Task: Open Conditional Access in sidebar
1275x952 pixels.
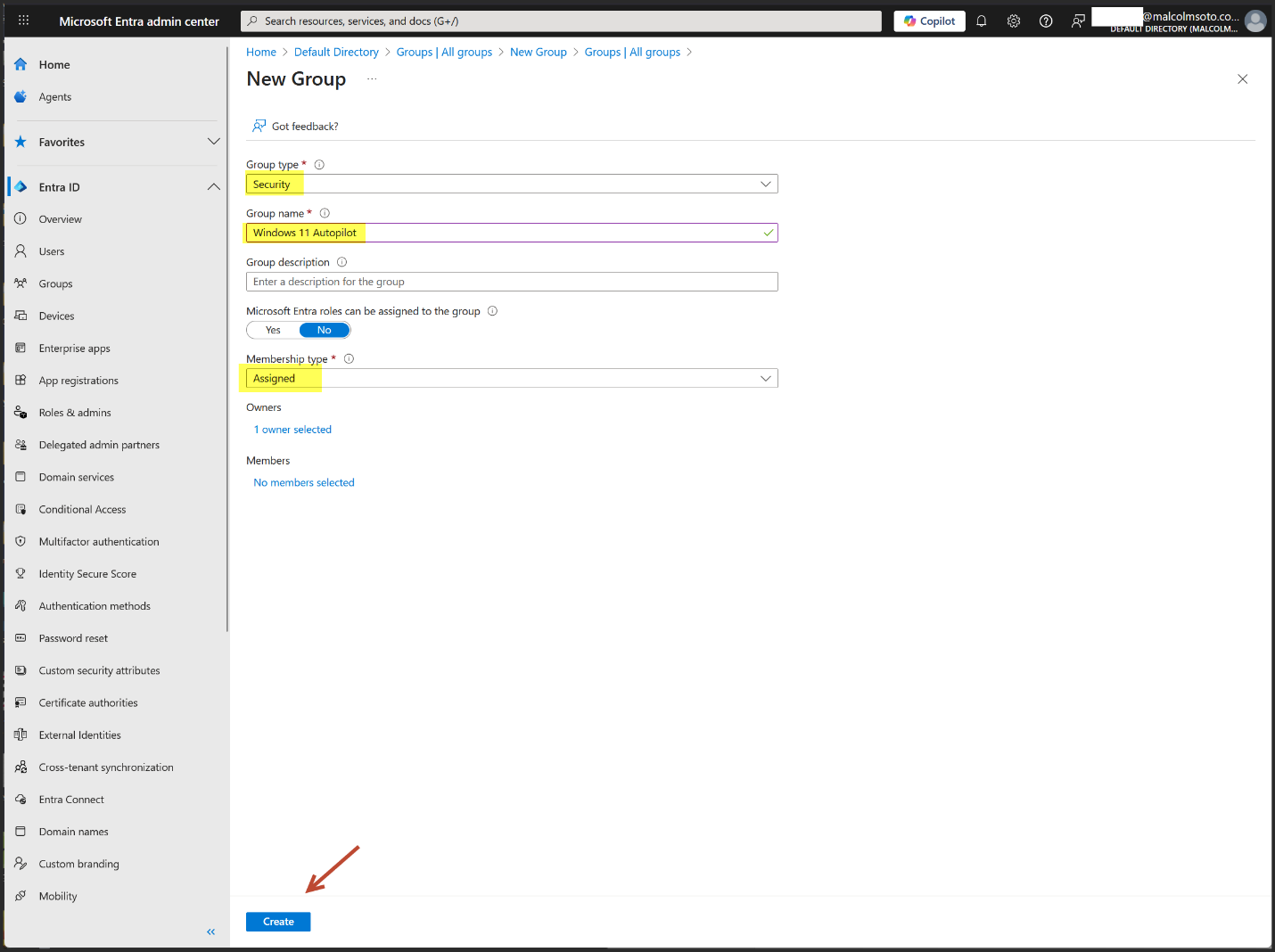Action: 82,510
